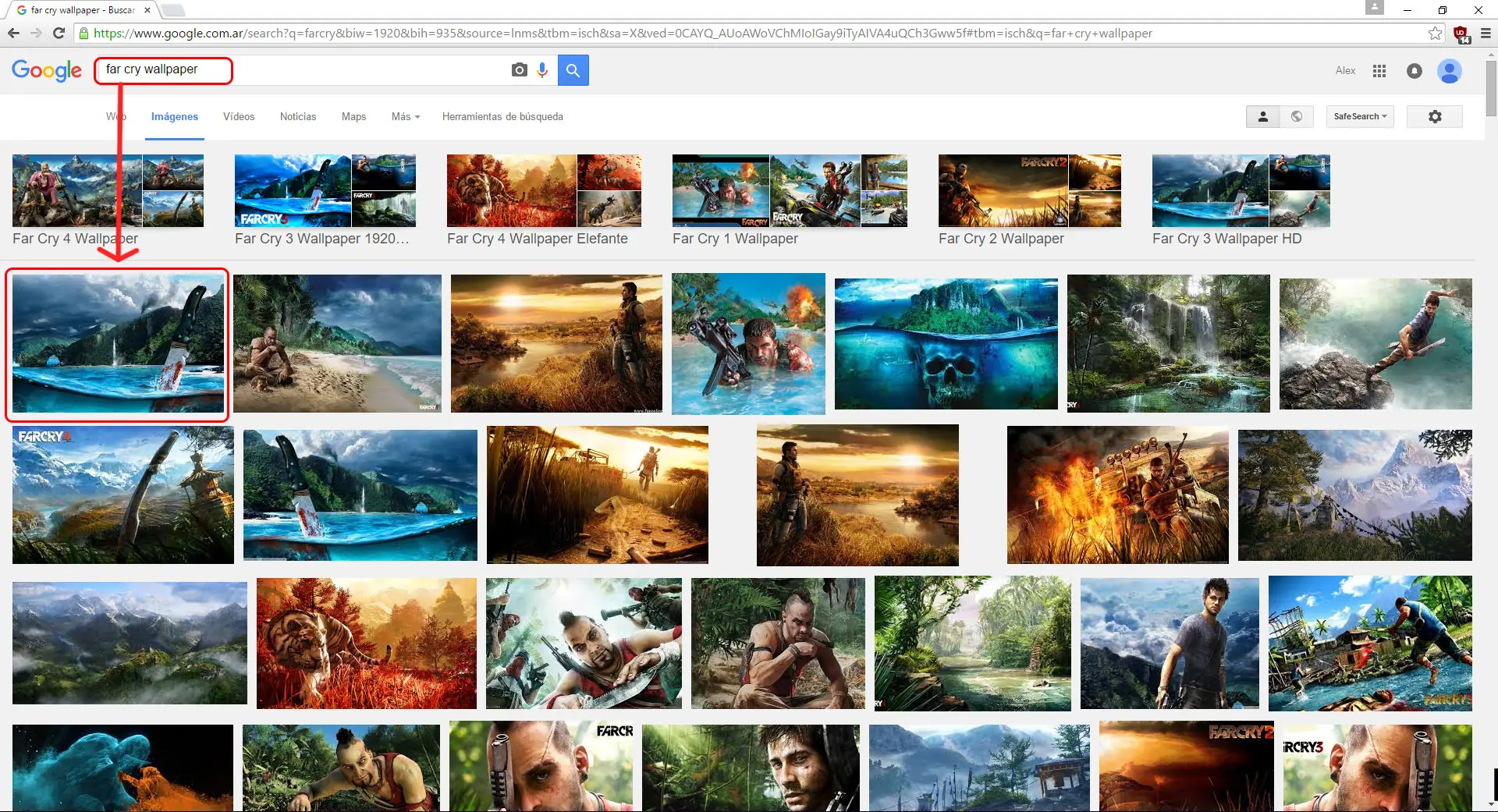Search by image using the camera icon
This screenshot has width=1498, height=812.
(519, 70)
